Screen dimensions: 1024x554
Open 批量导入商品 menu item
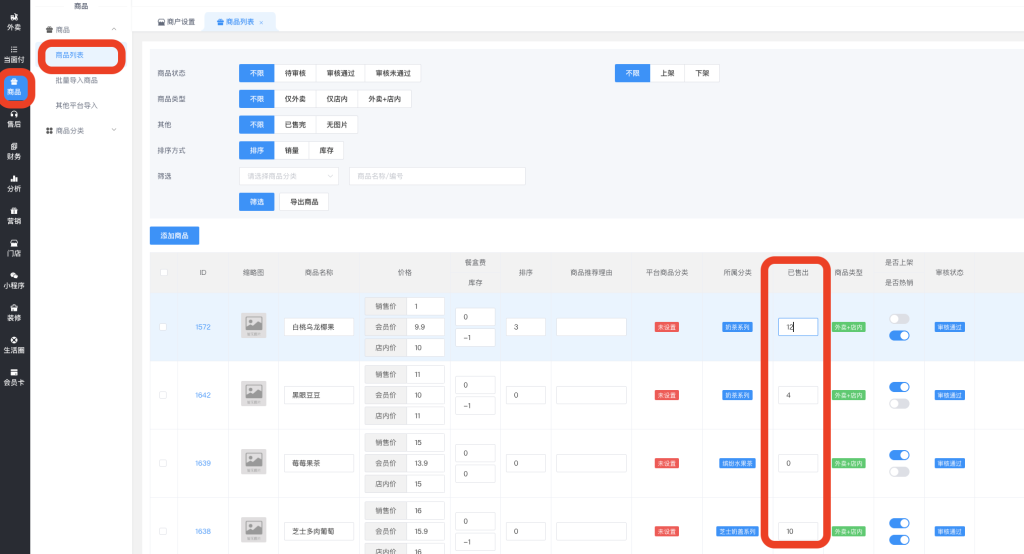(x=77, y=80)
